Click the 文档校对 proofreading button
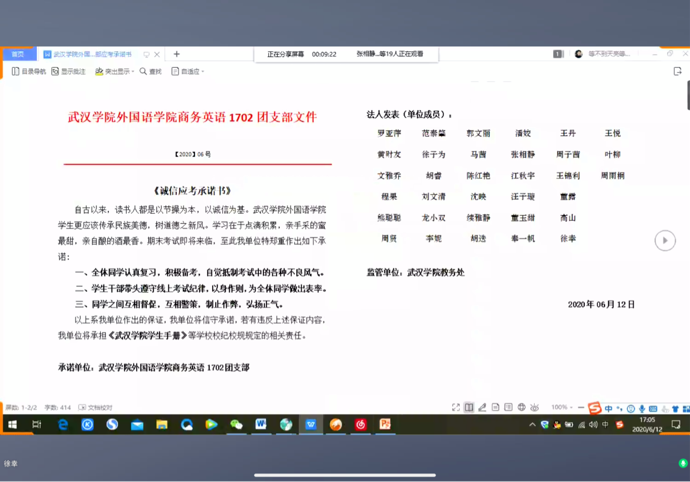The image size is (690, 482). [98, 408]
